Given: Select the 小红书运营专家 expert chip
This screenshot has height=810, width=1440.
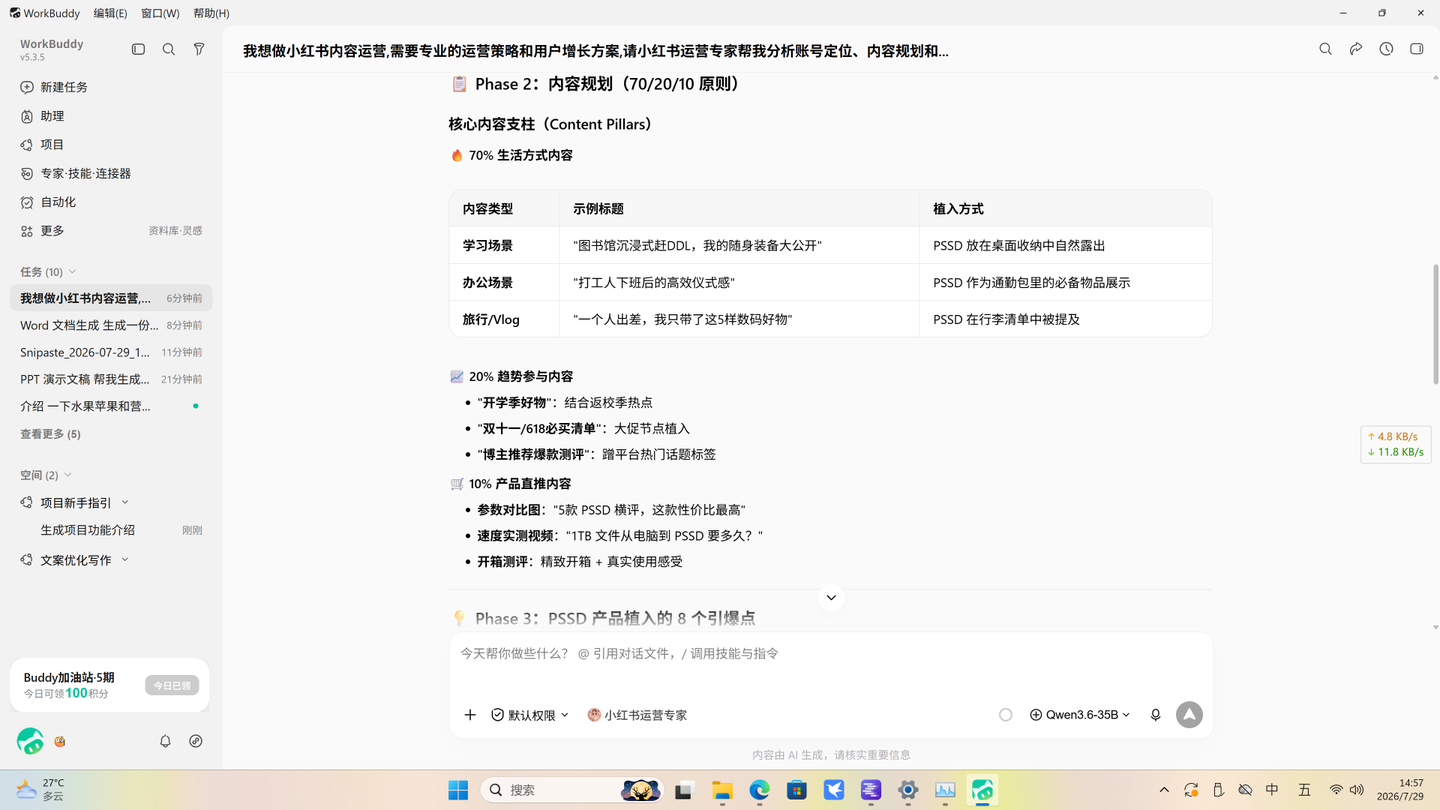Looking at the screenshot, I should point(637,715).
